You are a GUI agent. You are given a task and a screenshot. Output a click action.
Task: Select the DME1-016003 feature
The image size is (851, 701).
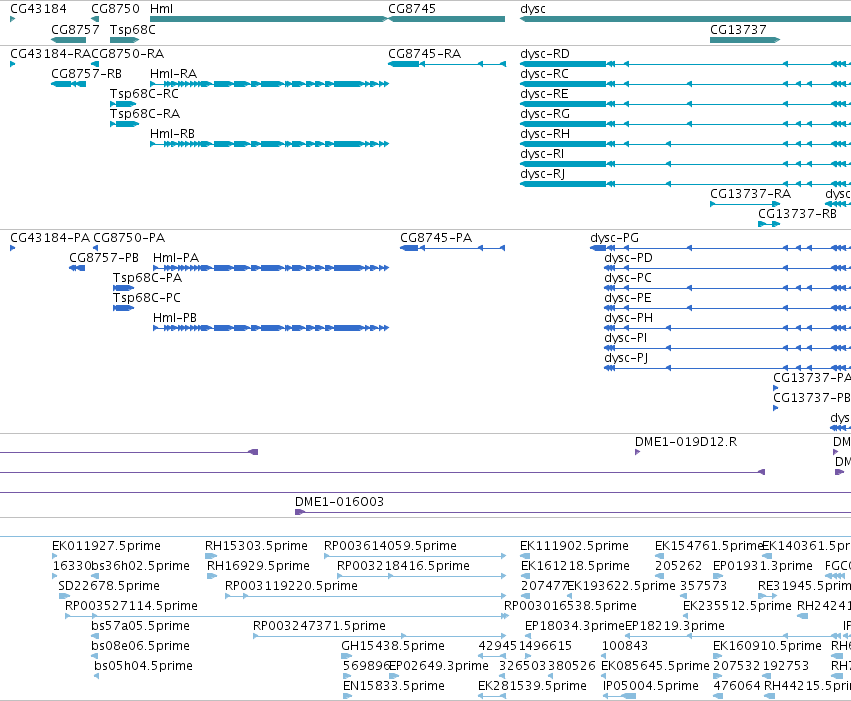coord(573,512)
